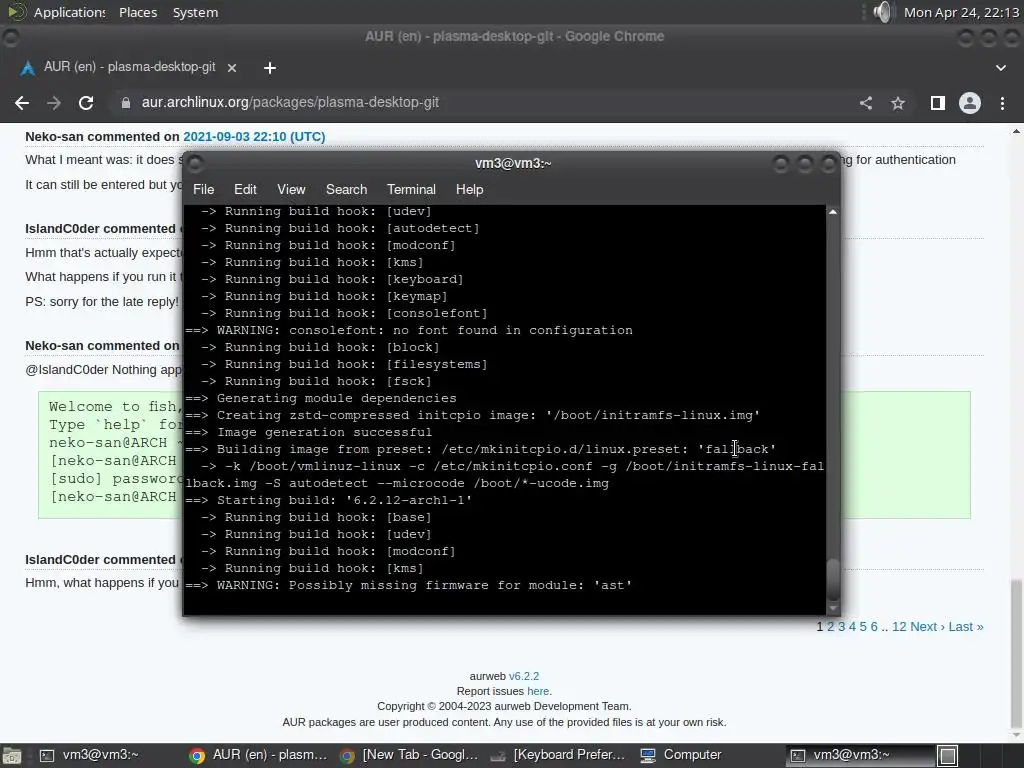Image resolution: width=1024 pixels, height=768 pixels.
Task: Open terminal Help menu
Action: click(469, 189)
